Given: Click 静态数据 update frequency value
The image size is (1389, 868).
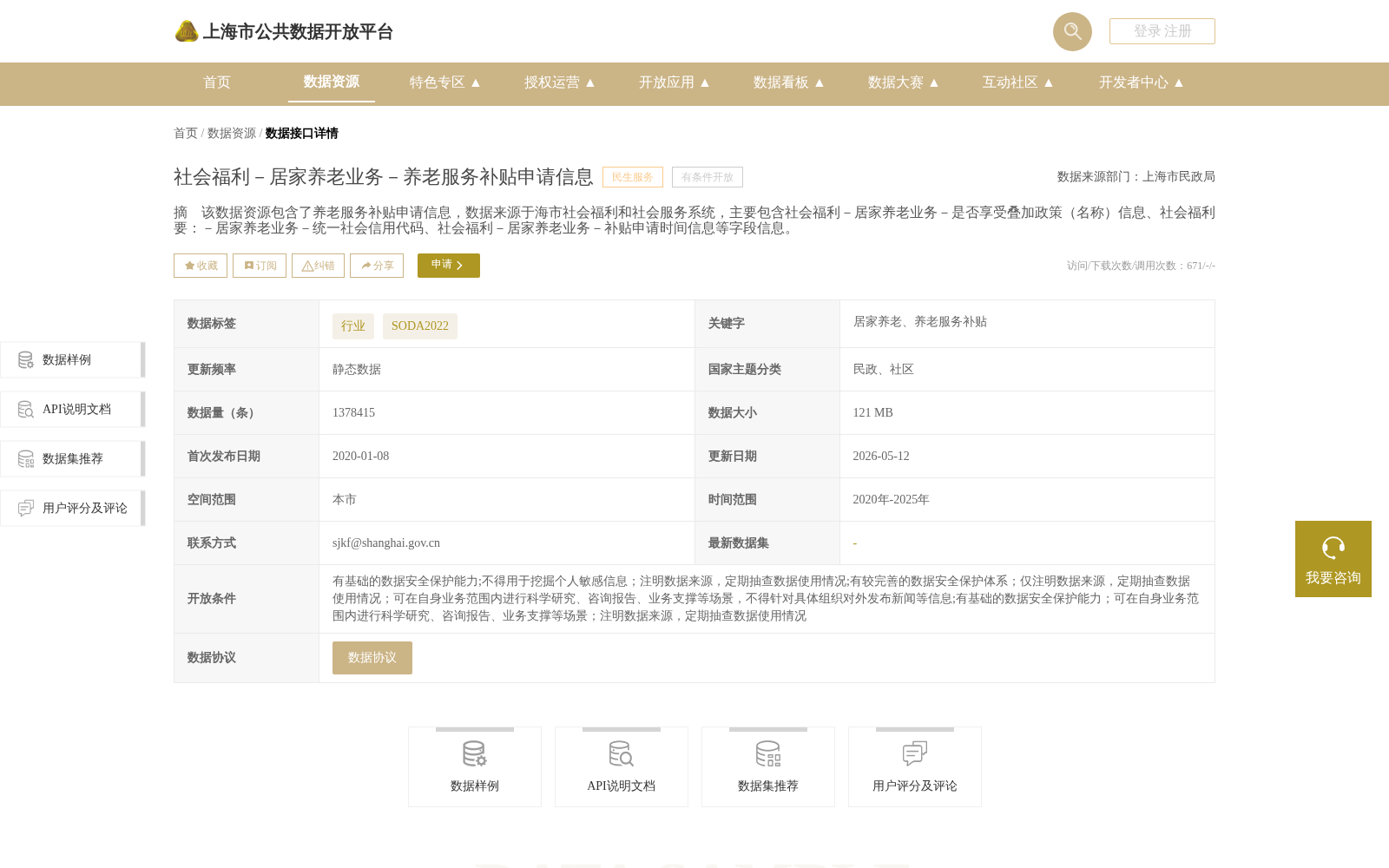Looking at the screenshot, I should [x=357, y=369].
